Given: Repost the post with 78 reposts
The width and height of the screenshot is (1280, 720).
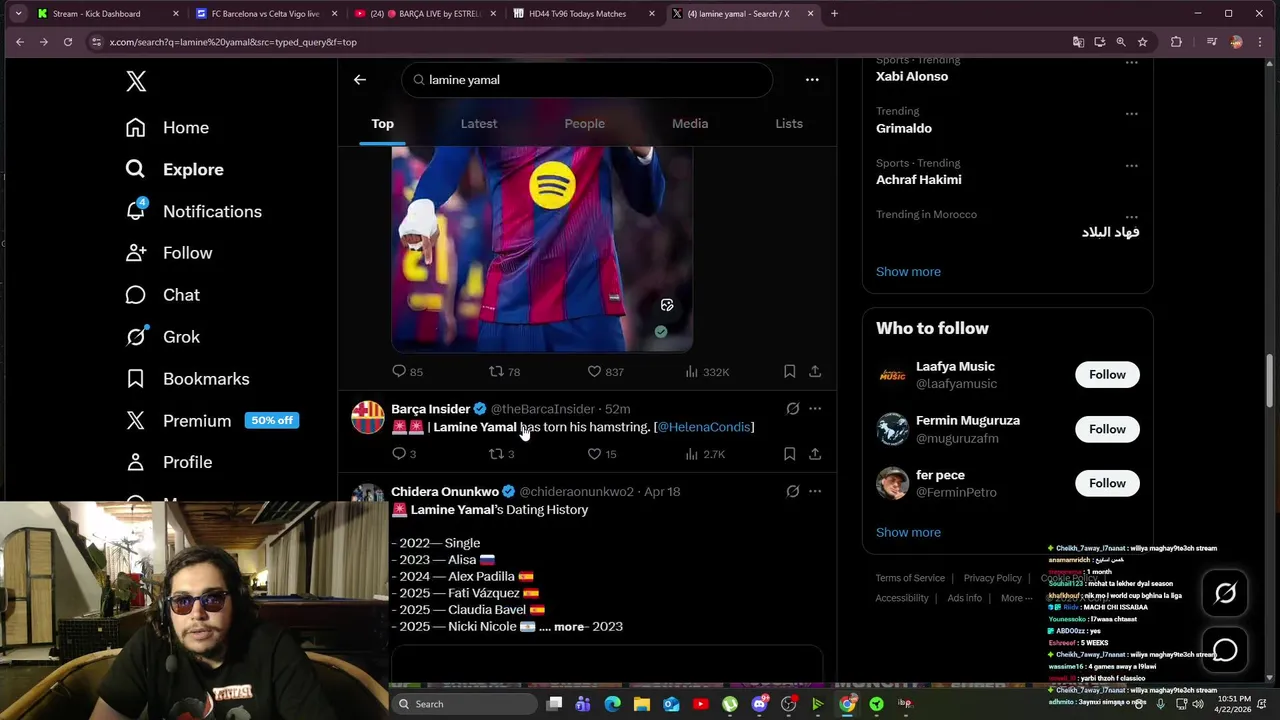Looking at the screenshot, I should (504, 372).
